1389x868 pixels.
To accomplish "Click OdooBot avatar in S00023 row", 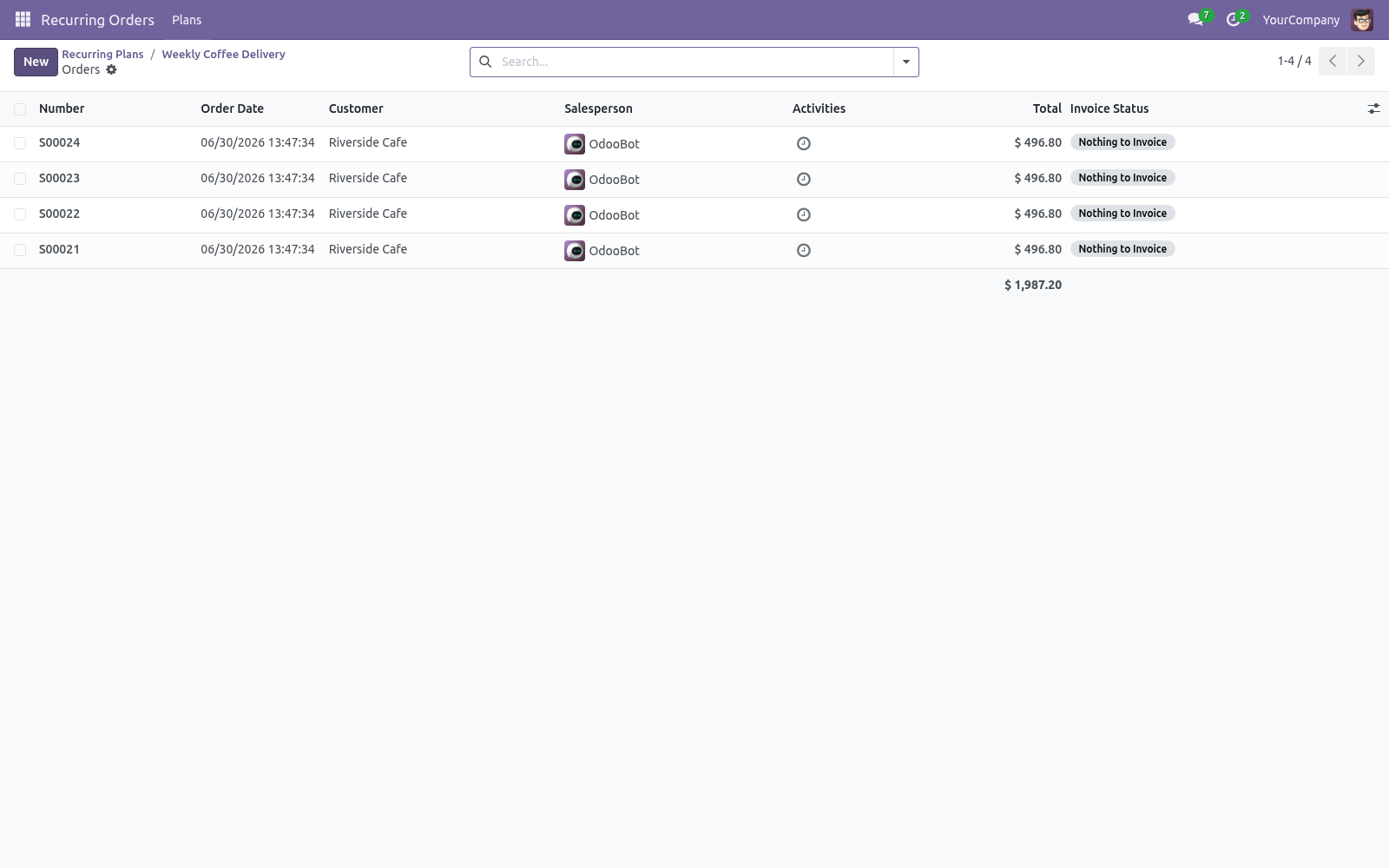I will pyautogui.click(x=575, y=179).
